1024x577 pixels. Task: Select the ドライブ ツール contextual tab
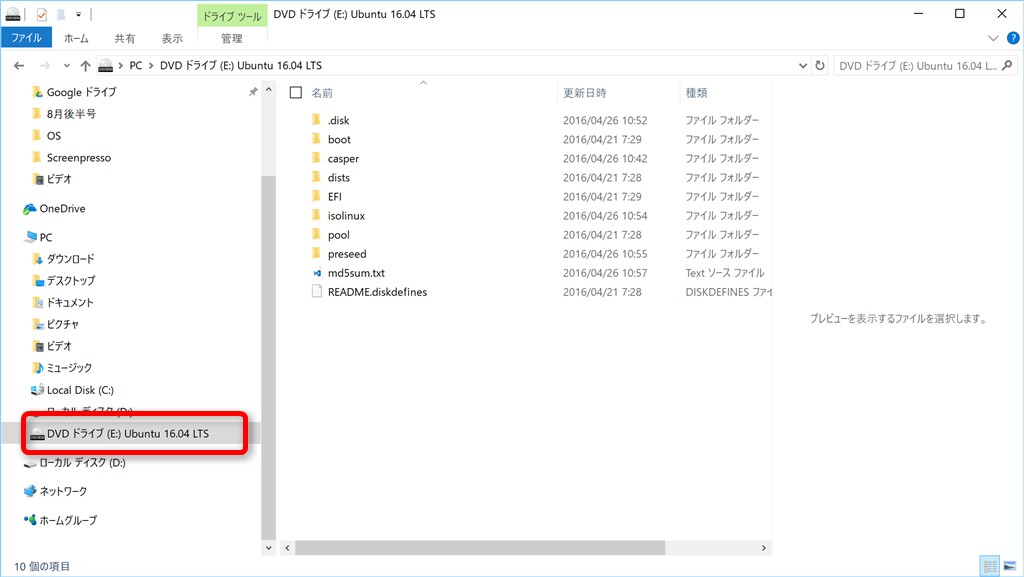click(231, 16)
